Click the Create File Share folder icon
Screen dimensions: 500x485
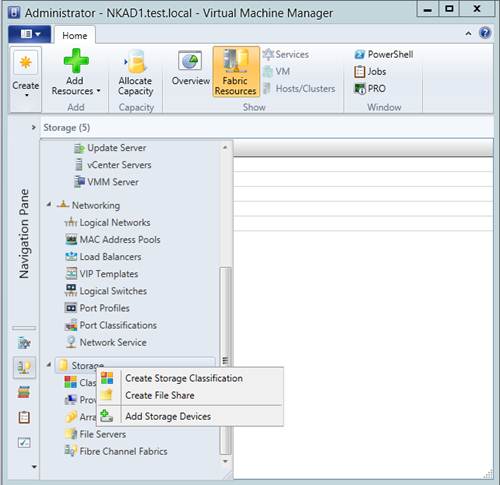coord(107,395)
